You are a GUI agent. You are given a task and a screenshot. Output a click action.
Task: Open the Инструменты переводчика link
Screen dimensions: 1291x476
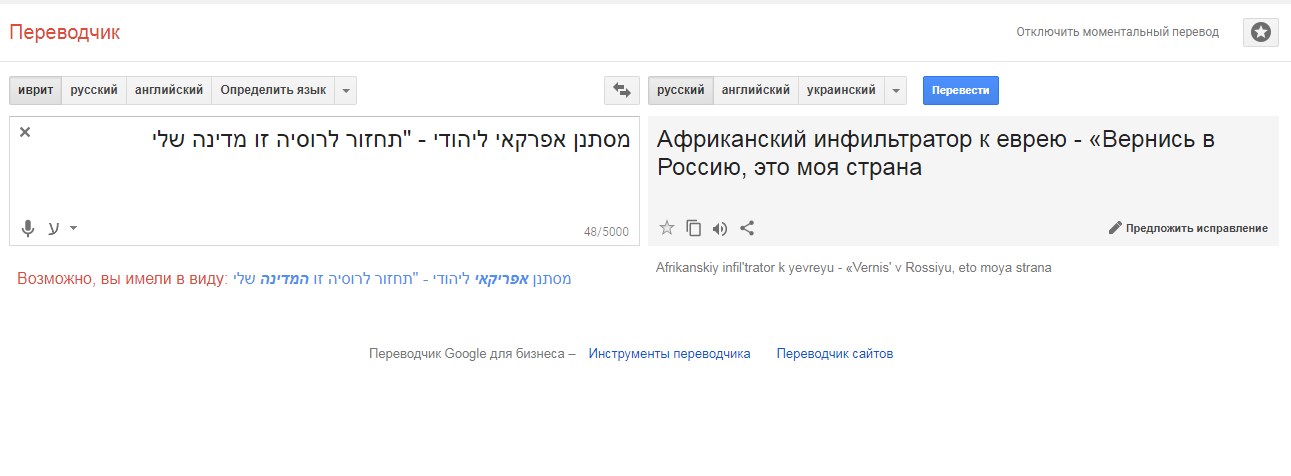pos(669,353)
